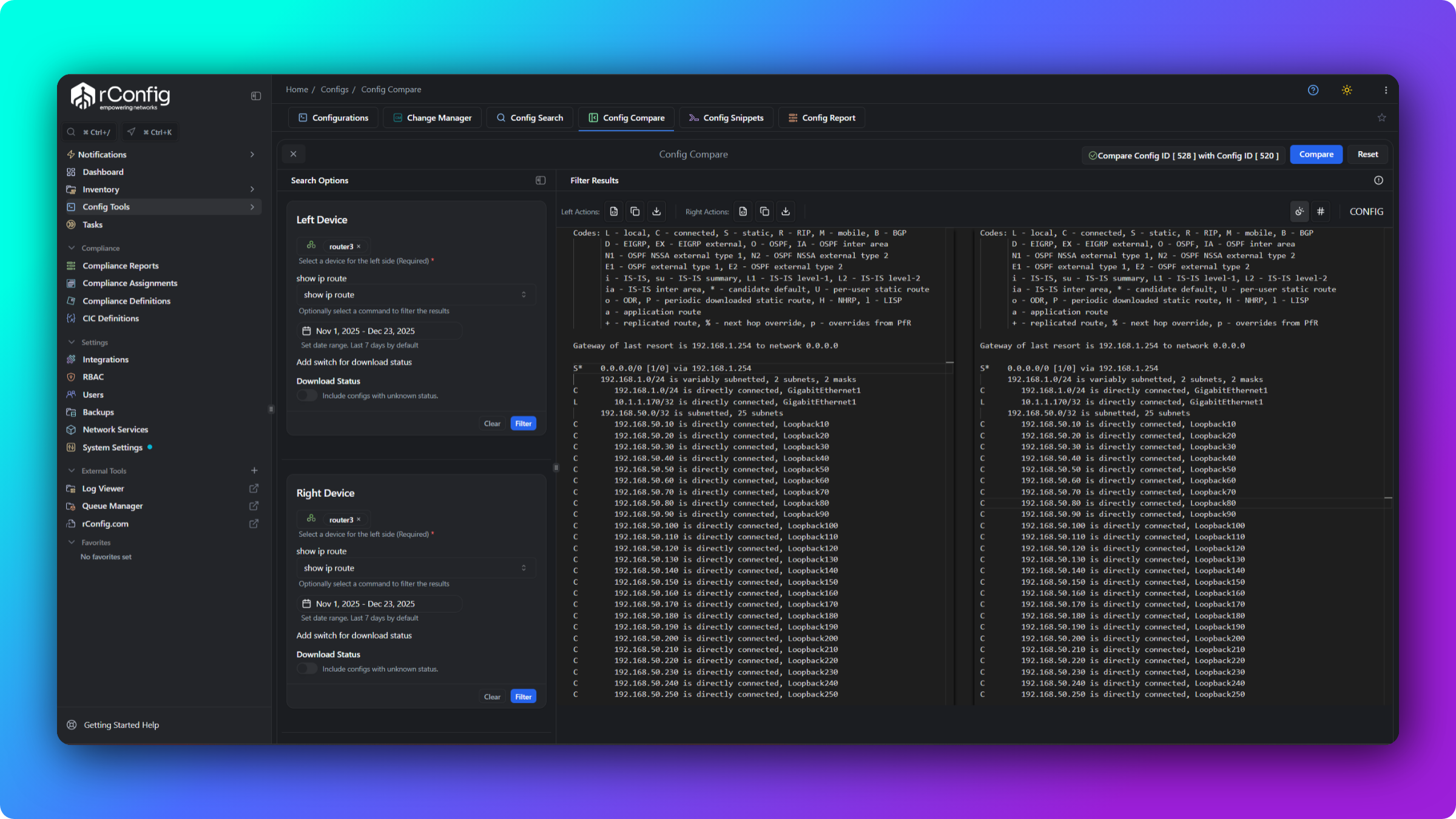1456x819 pixels.
Task: Click the CONFIG label in results toolbar
Action: 1366,211
